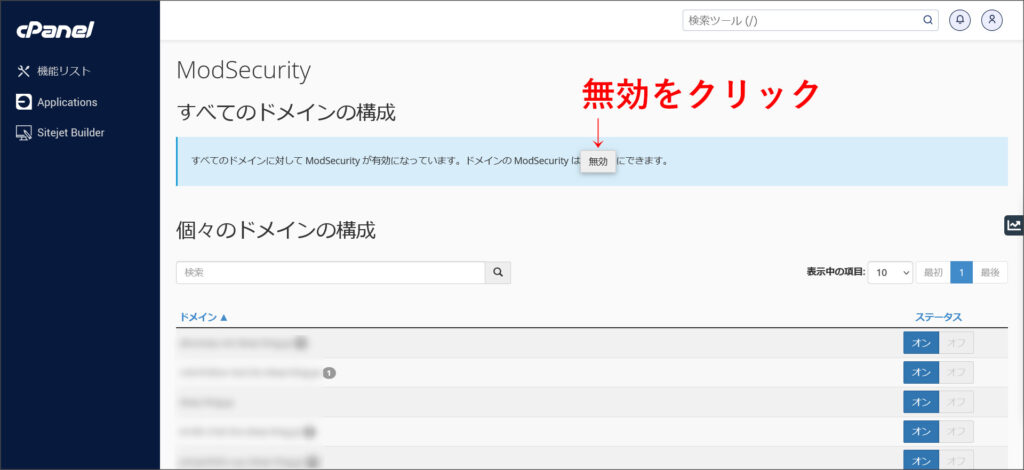
Task: Open the user account menu icon
Action: coord(991,20)
